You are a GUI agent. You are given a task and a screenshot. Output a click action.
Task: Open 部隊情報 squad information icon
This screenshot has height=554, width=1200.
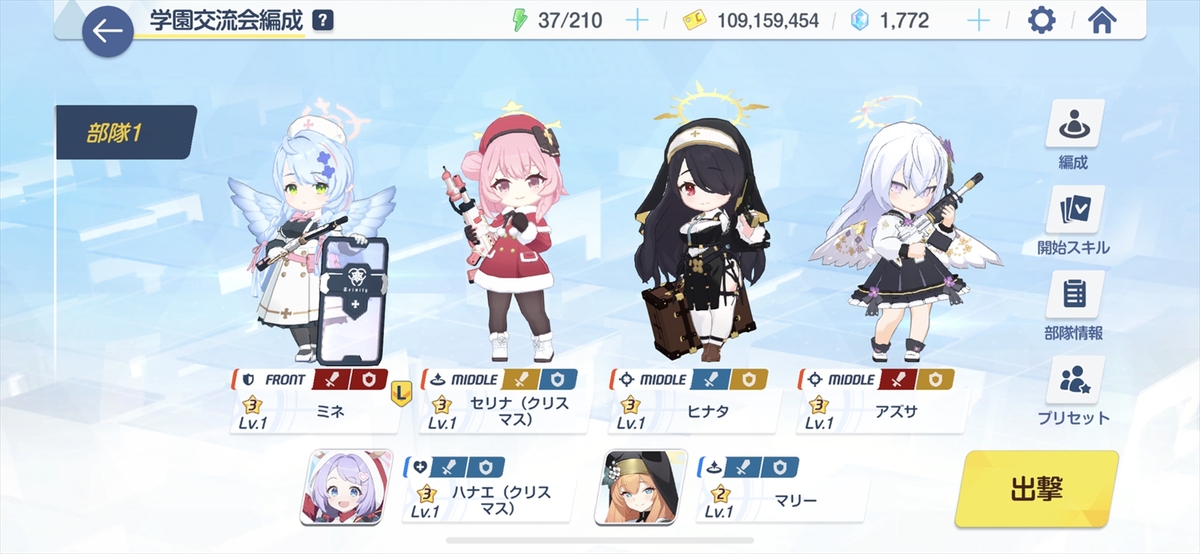[x=1074, y=305]
